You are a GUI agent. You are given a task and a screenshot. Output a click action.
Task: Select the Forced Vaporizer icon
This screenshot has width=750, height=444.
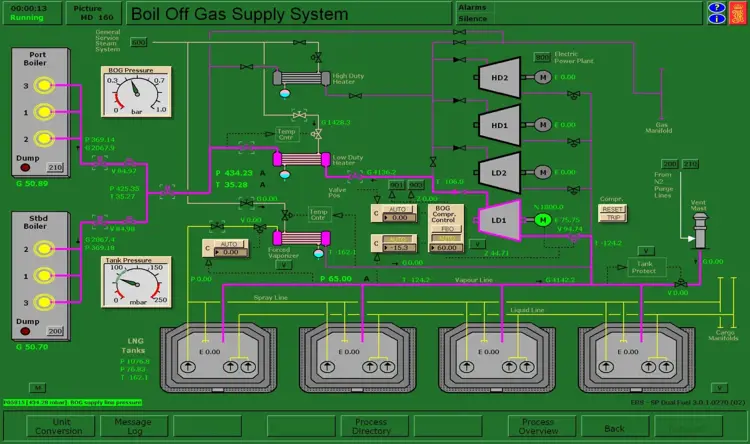pyautogui.click(x=309, y=238)
